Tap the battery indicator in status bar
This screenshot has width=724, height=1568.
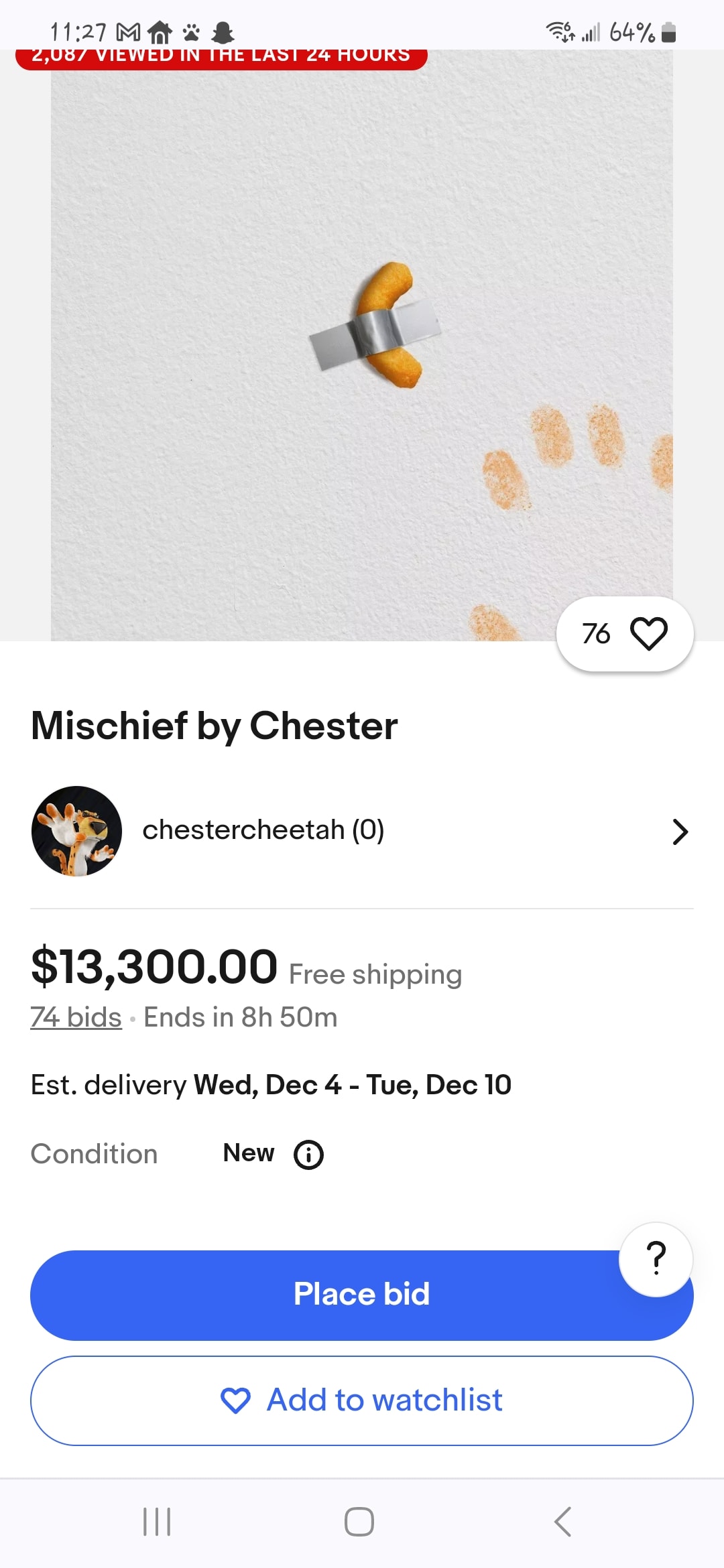pos(668,32)
